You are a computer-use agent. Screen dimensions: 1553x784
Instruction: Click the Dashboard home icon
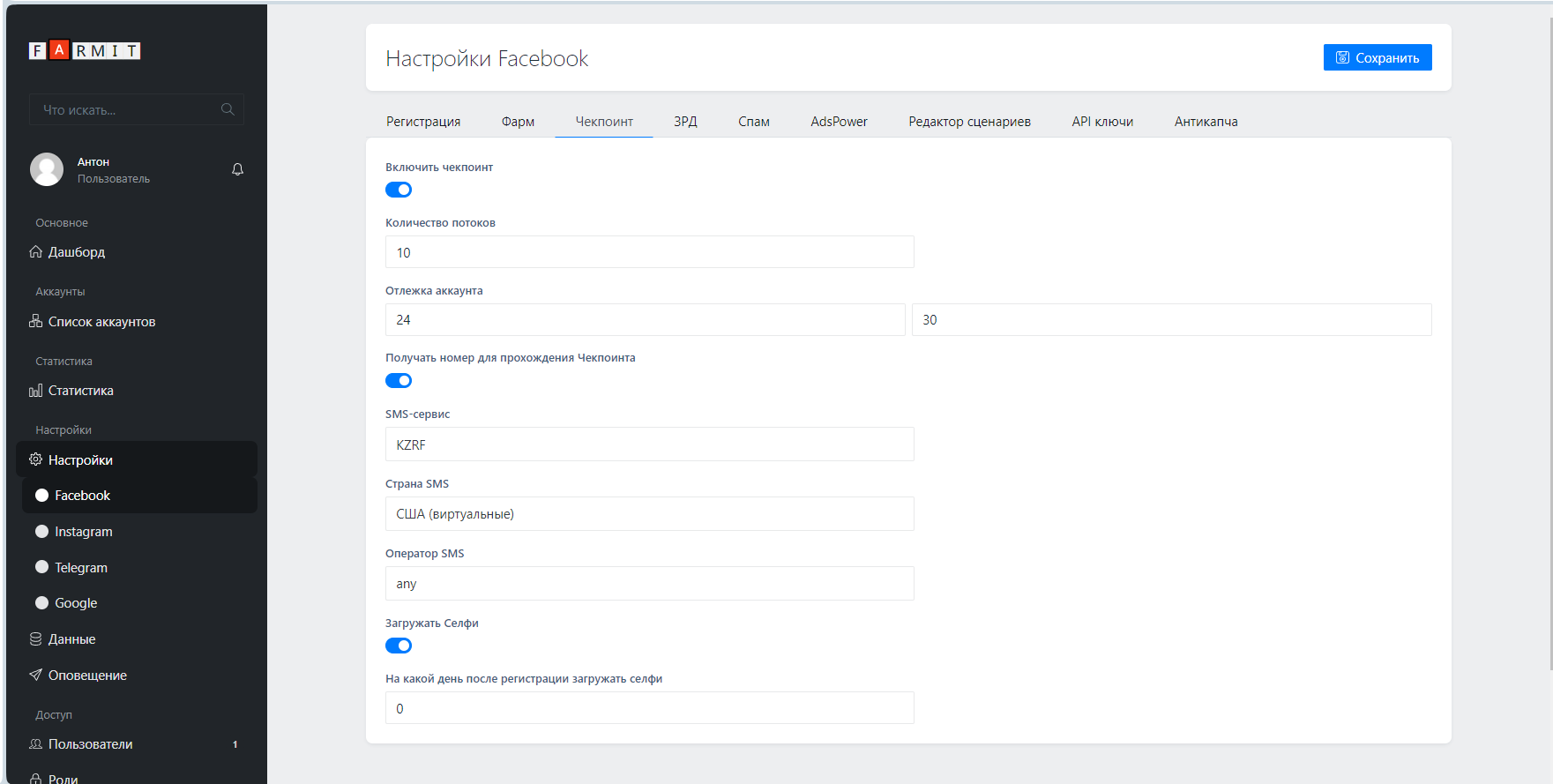pyautogui.click(x=36, y=252)
